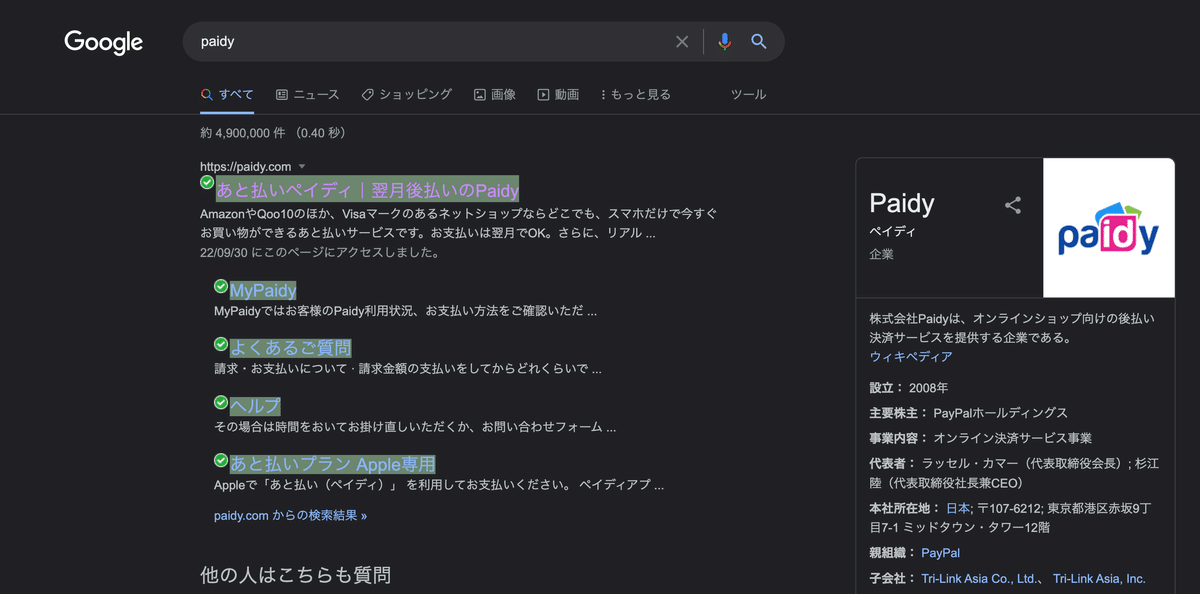Click the 日本 link under 本社所在地
The image size is (1200, 594).
tap(958, 508)
